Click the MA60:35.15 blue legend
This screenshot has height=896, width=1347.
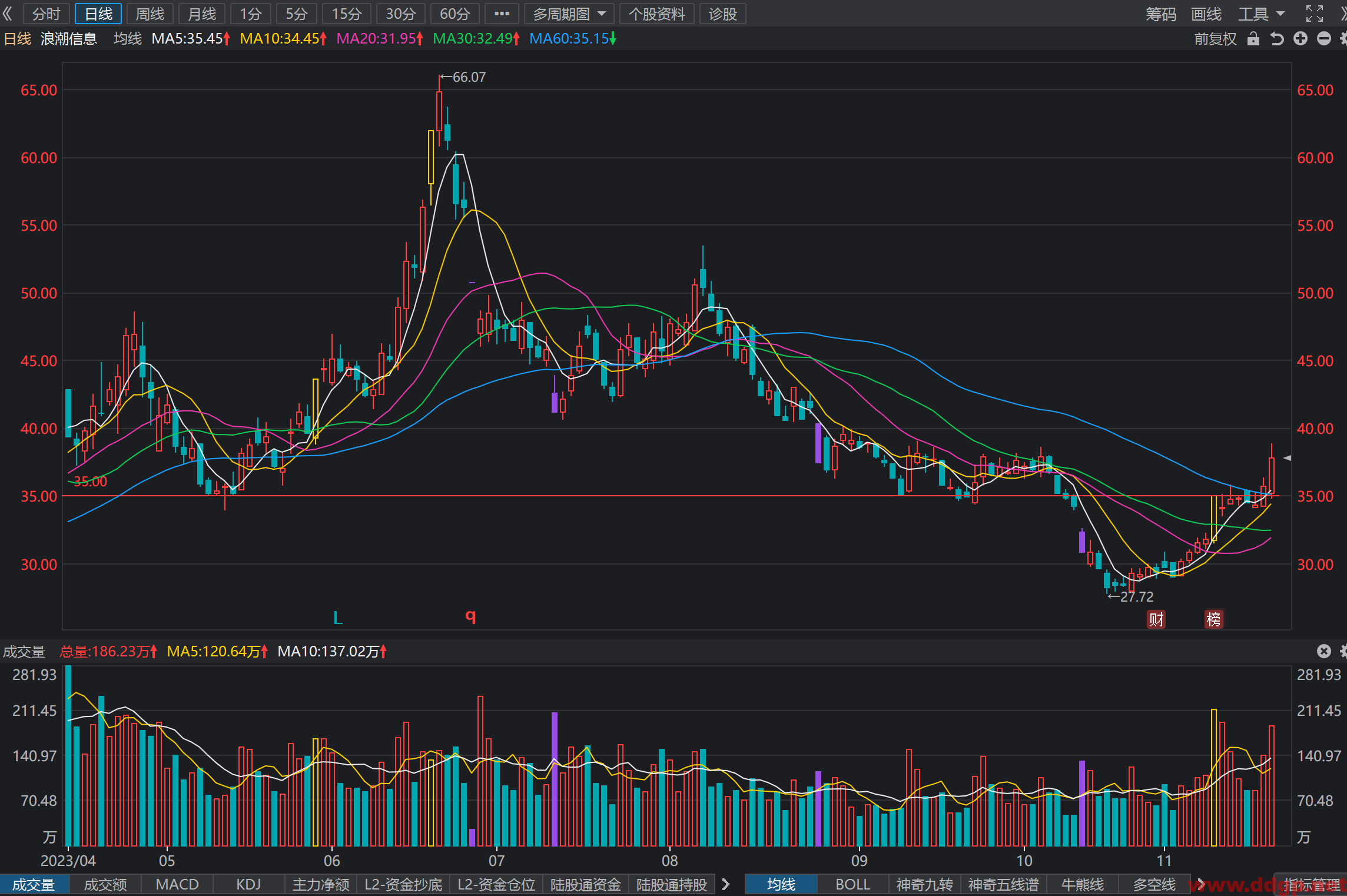(x=573, y=39)
